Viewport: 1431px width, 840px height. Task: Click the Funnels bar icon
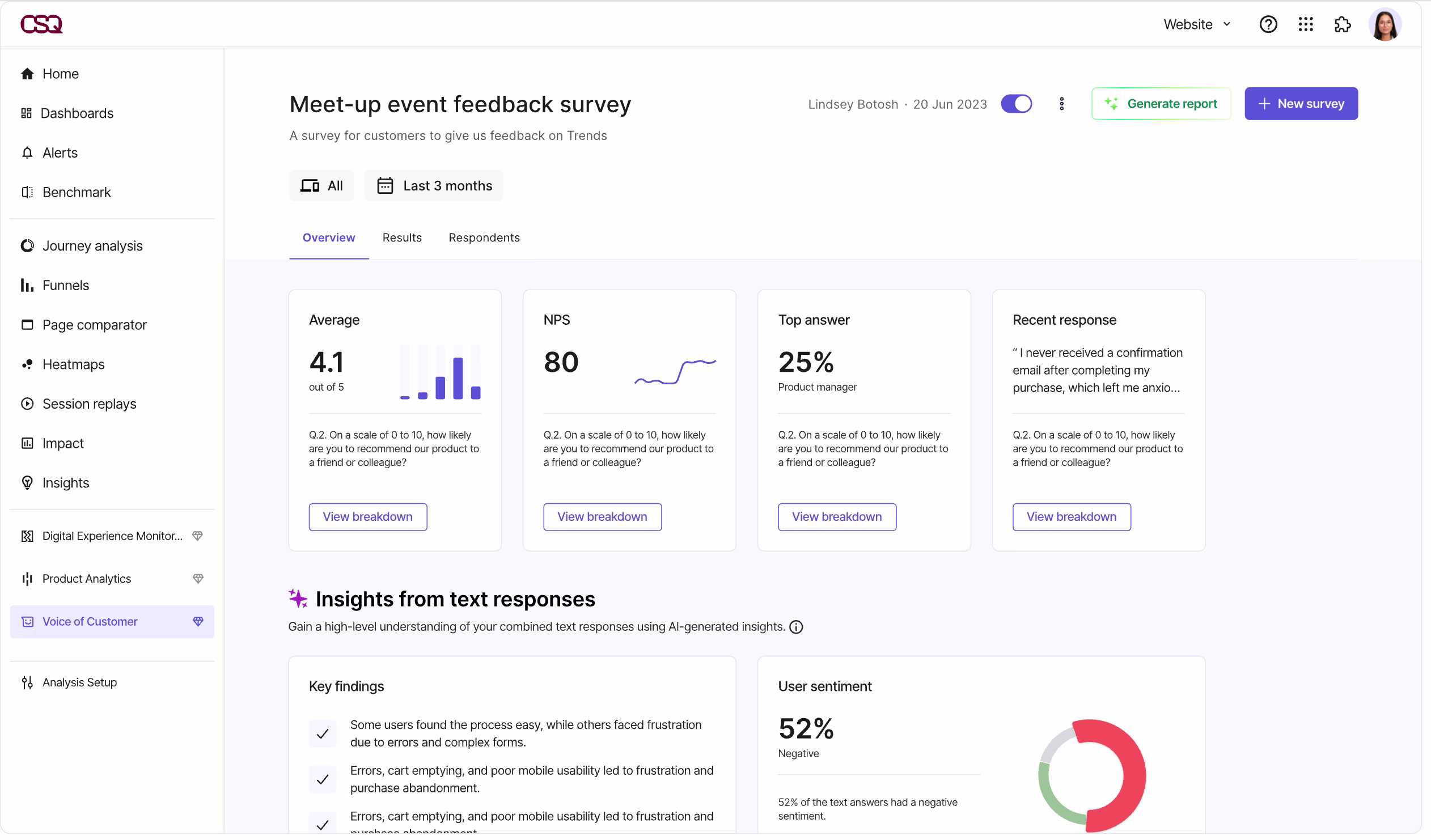(x=27, y=286)
